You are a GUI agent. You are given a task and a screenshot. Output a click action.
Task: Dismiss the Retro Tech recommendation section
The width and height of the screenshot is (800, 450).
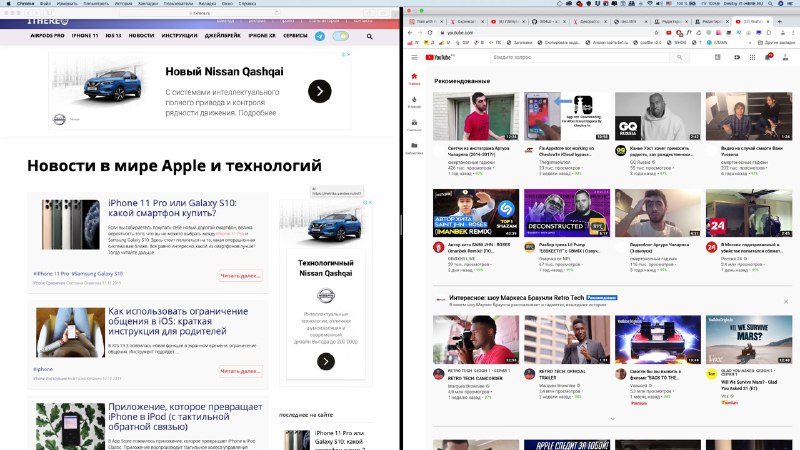[x=786, y=302]
